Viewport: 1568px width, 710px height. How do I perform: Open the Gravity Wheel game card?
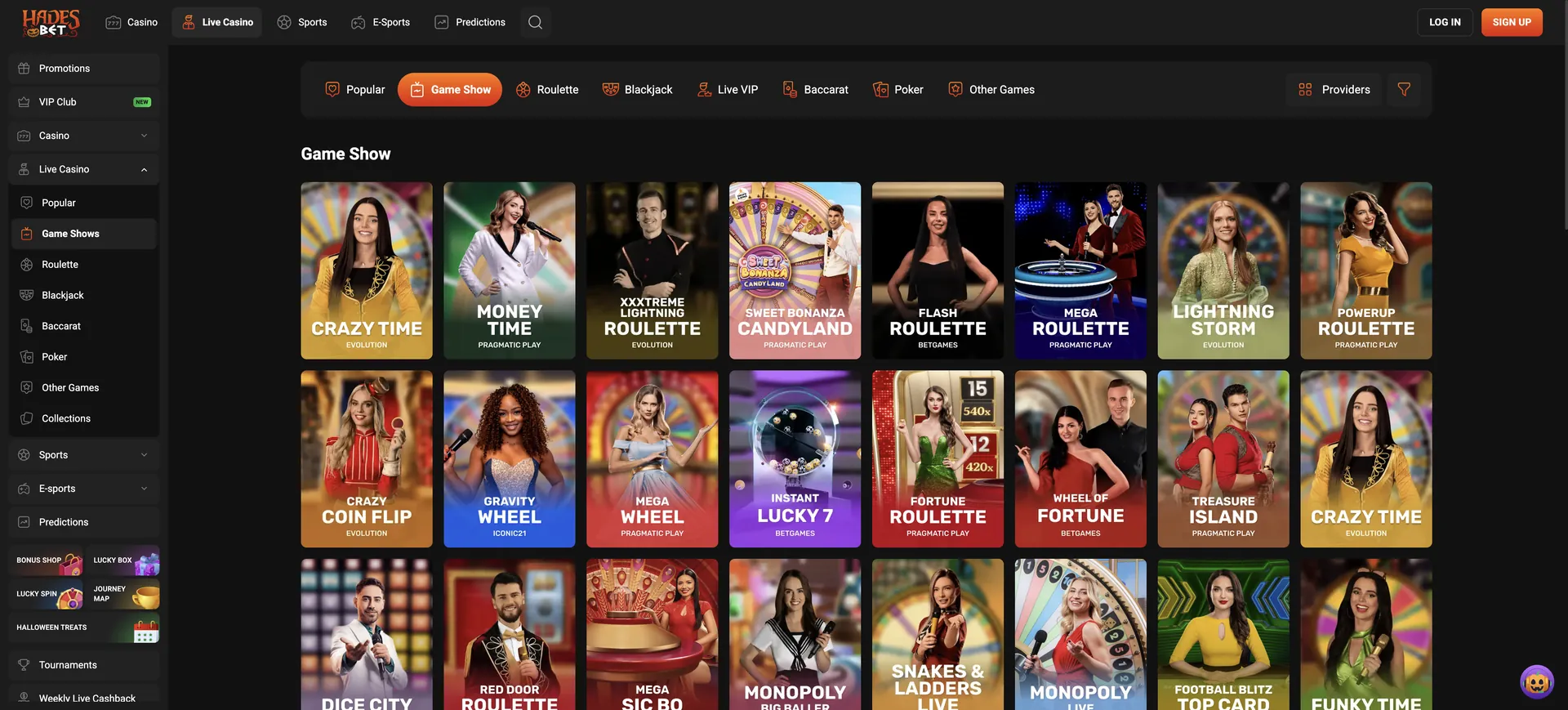click(x=510, y=459)
